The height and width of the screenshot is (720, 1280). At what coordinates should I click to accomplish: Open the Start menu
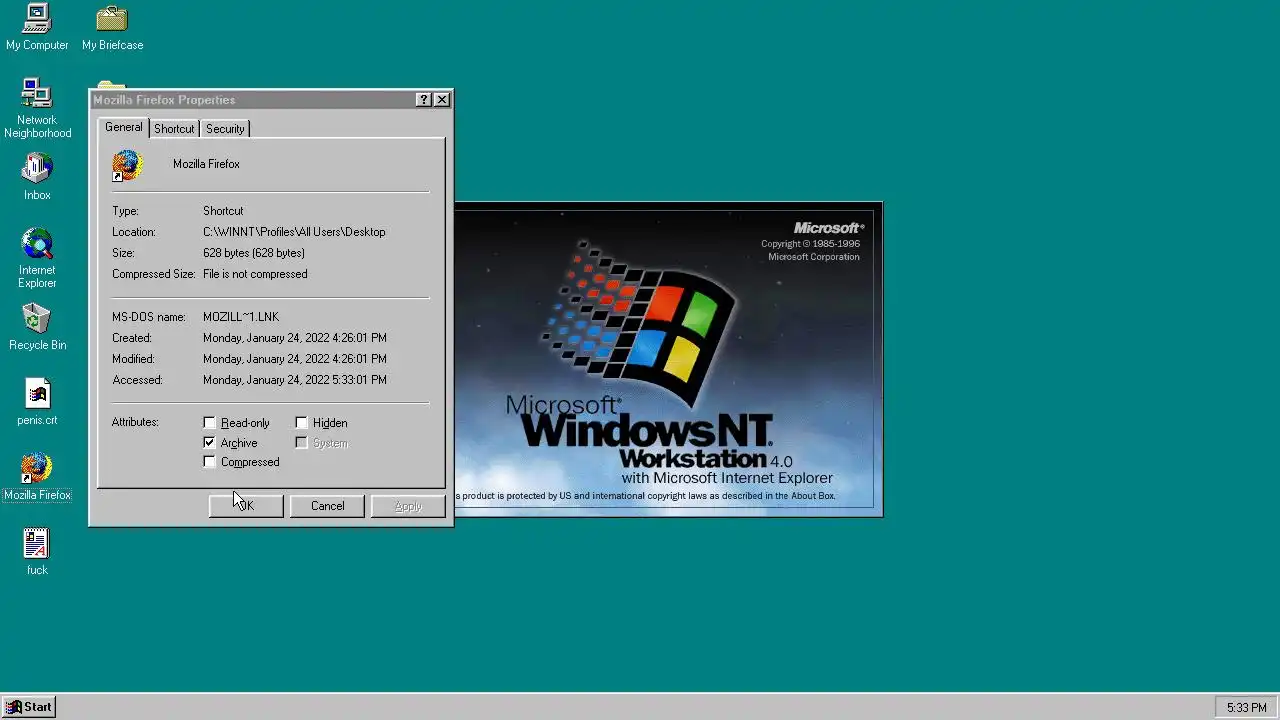(x=29, y=707)
